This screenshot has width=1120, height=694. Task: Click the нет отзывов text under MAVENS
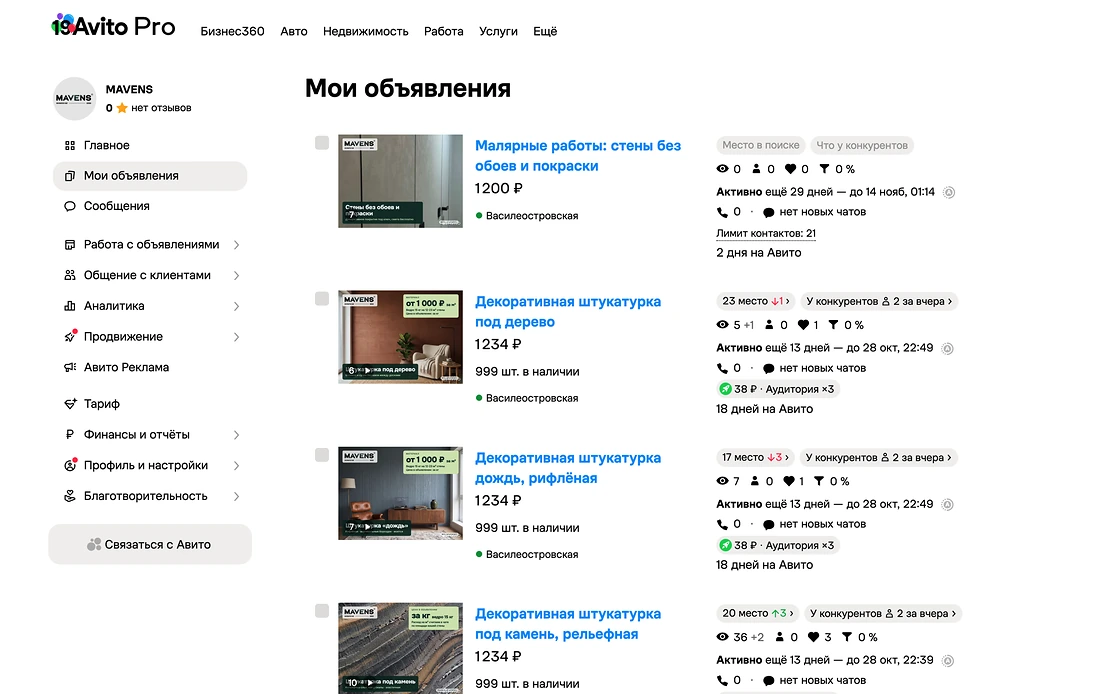tap(161, 109)
